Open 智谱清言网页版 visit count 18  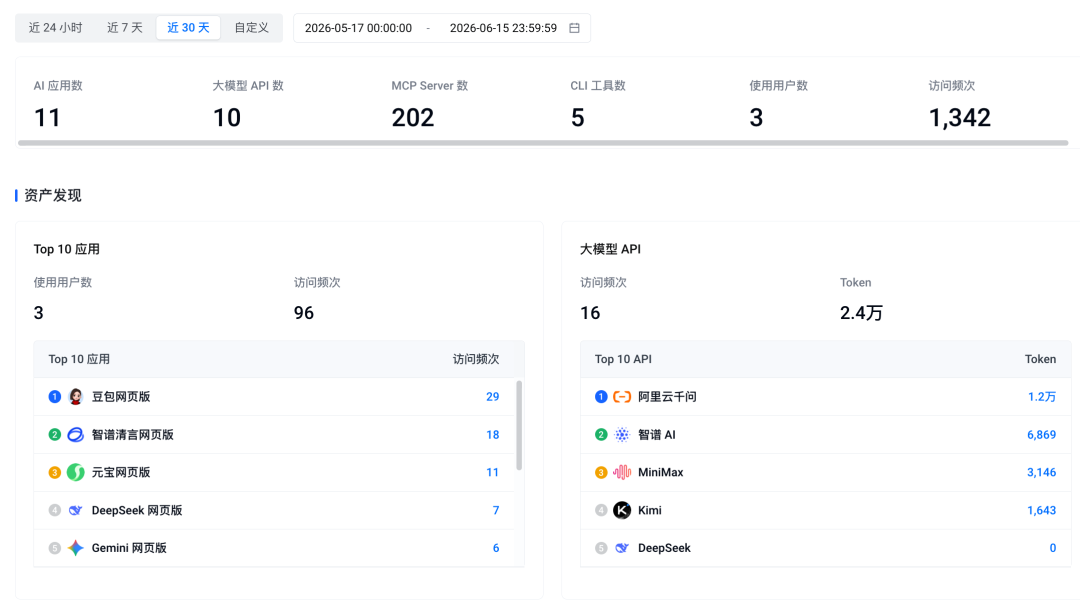(x=492, y=434)
